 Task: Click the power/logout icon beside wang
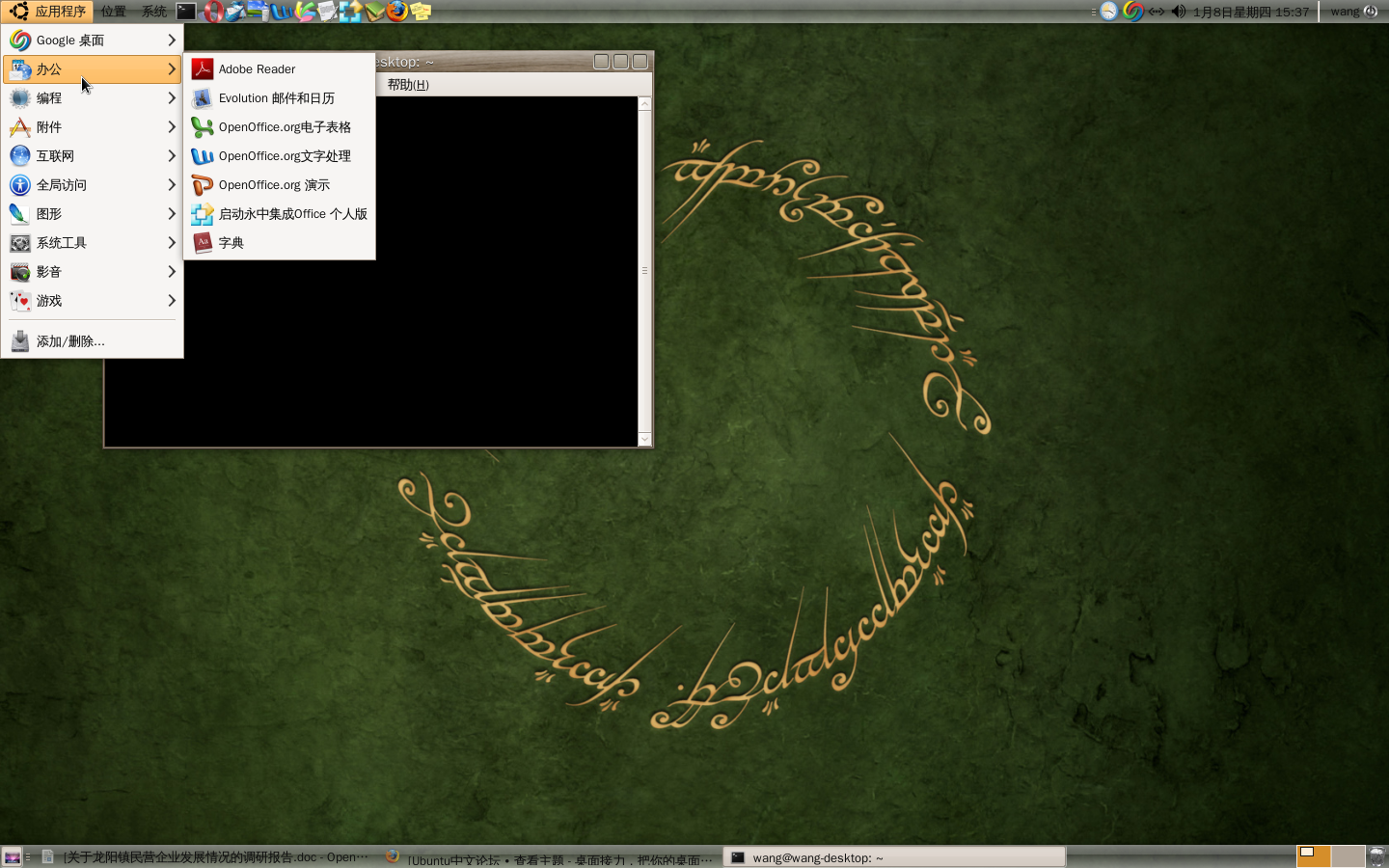(x=1371, y=12)
